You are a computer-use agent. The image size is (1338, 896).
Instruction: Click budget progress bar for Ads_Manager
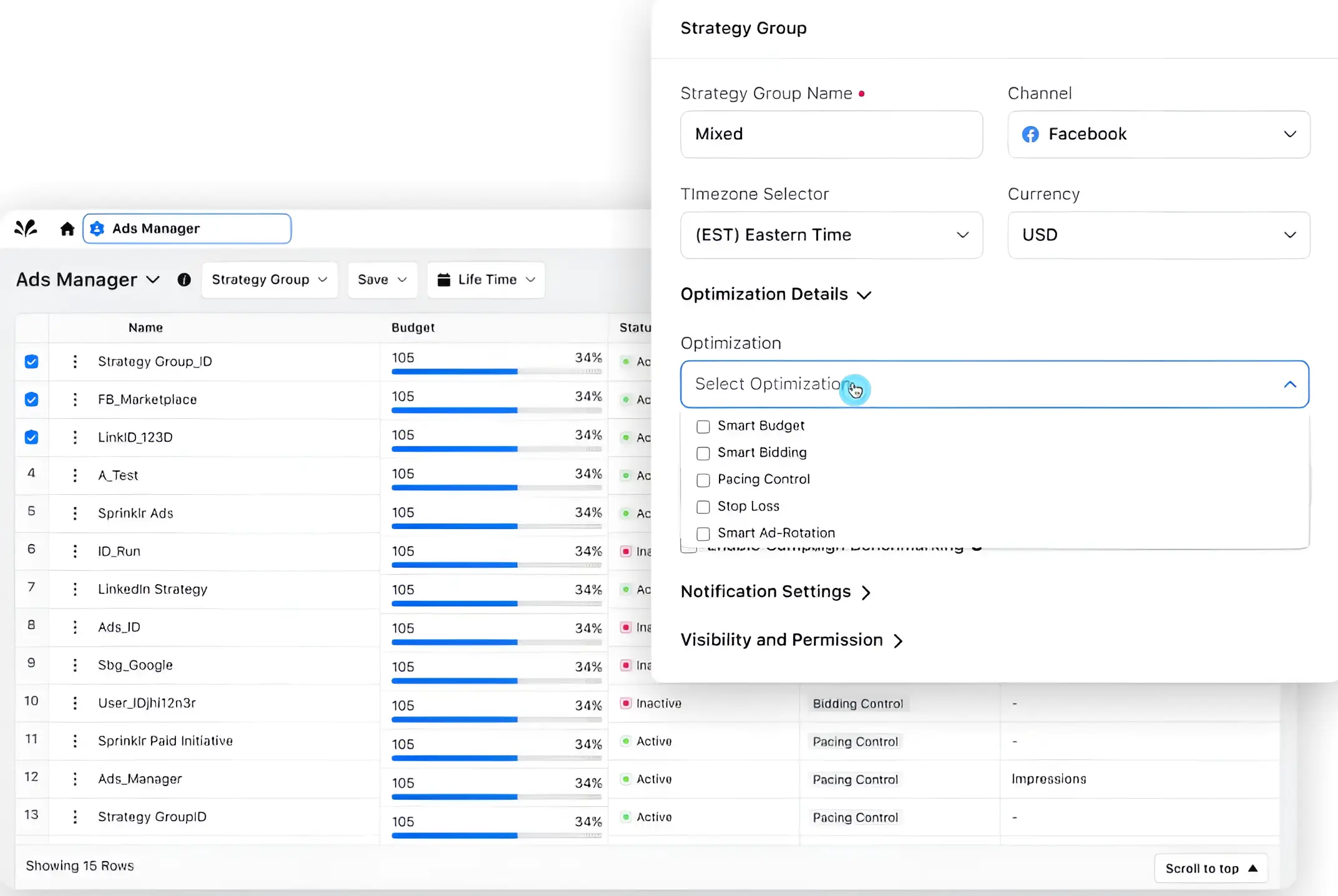click(497, 797)
